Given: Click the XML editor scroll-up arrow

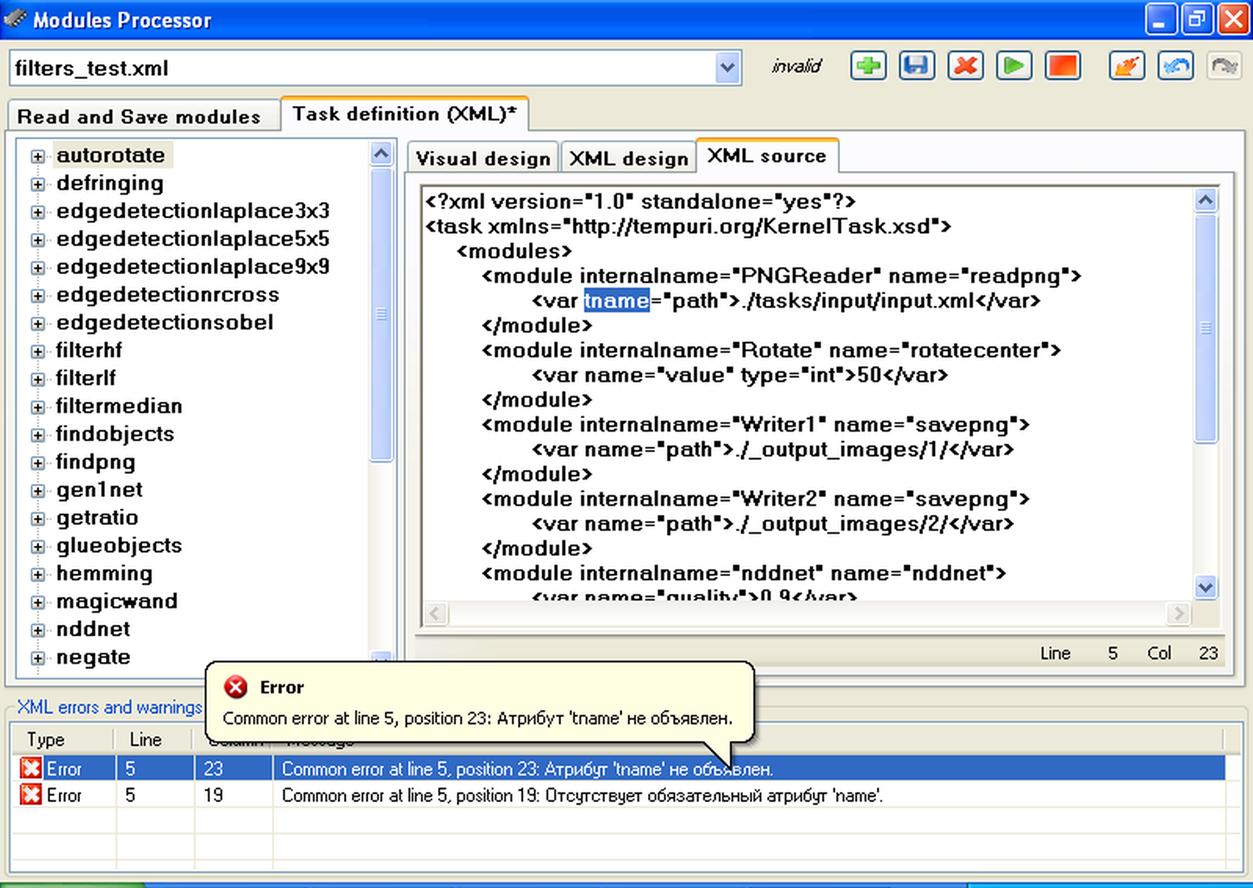Looking at the screenshot, I should click(x=1206, y=200).
